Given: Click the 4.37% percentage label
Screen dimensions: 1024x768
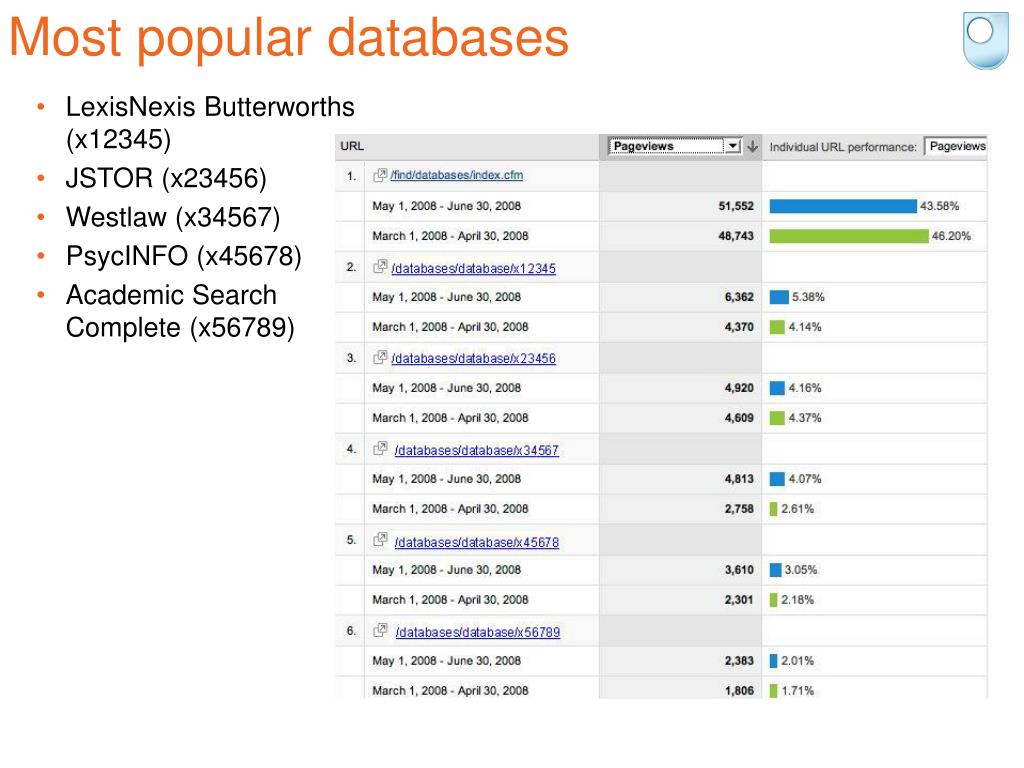Looking at the screenshot, I should (805, 418).
